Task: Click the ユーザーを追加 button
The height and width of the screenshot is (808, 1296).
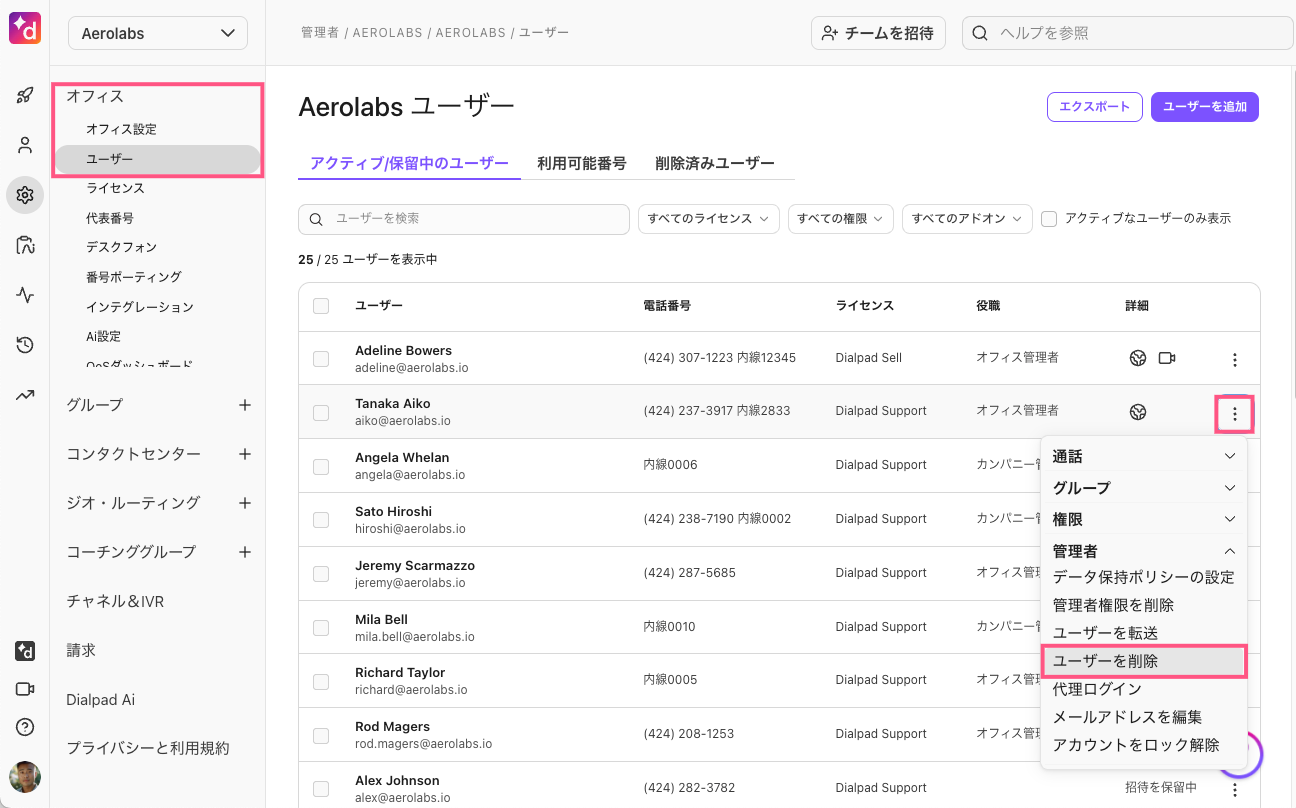Action: [x=1205, y=107]
